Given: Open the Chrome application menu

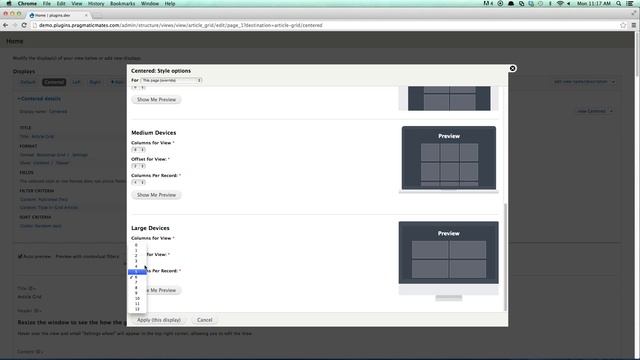Looking at the screenshot, I should point(27,3).
